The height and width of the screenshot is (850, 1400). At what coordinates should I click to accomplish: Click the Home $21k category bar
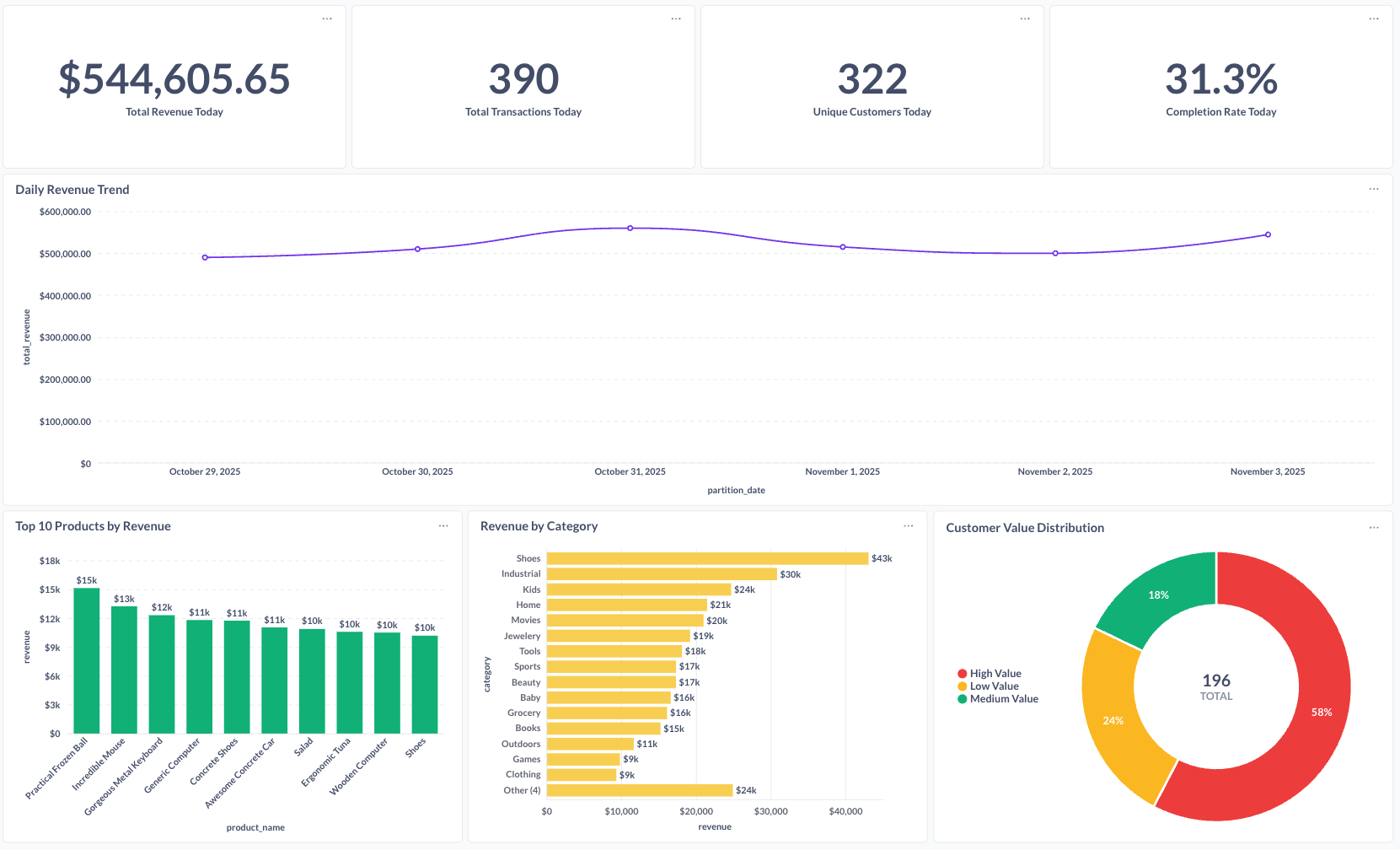pyautogui.click(x=627, y=605)
